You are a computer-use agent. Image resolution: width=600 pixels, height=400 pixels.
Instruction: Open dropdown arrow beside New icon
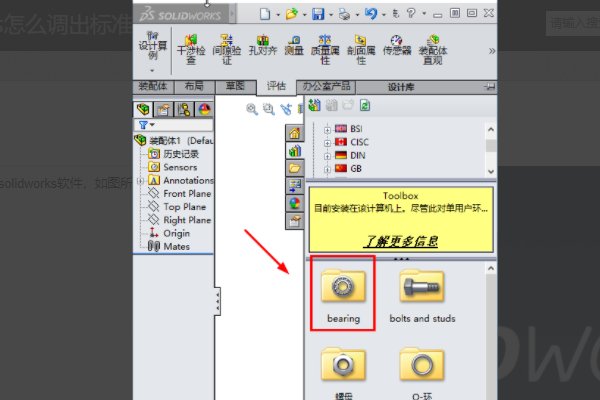click(278, 15)
